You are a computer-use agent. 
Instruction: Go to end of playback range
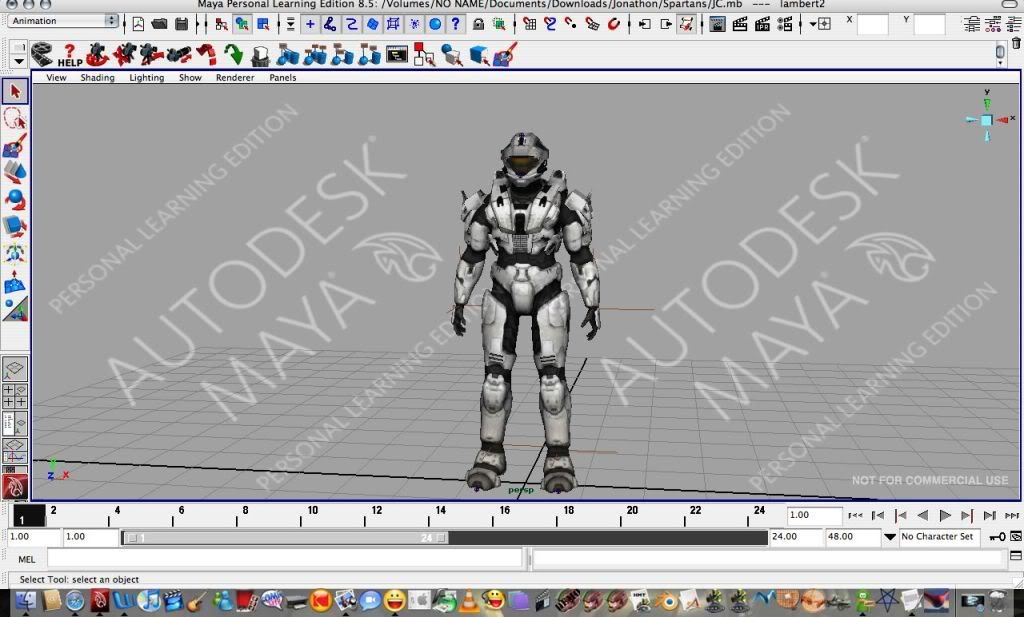(1012, 516)
